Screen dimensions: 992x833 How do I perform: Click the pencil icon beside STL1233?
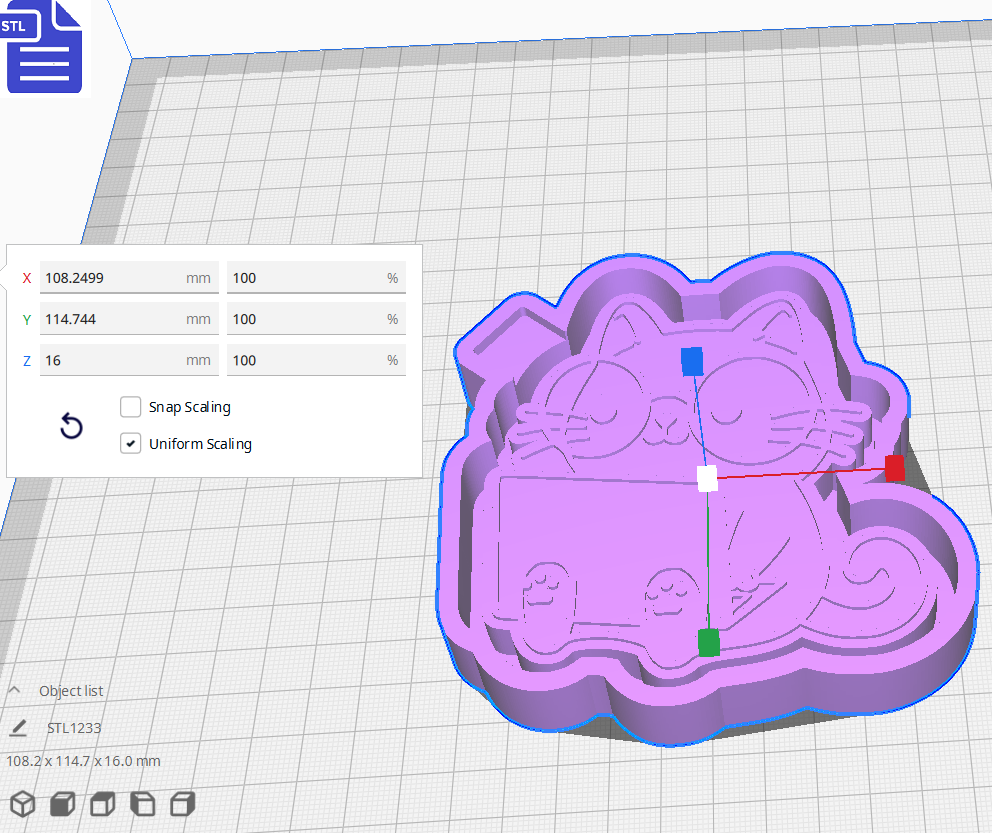click(17, 728)
